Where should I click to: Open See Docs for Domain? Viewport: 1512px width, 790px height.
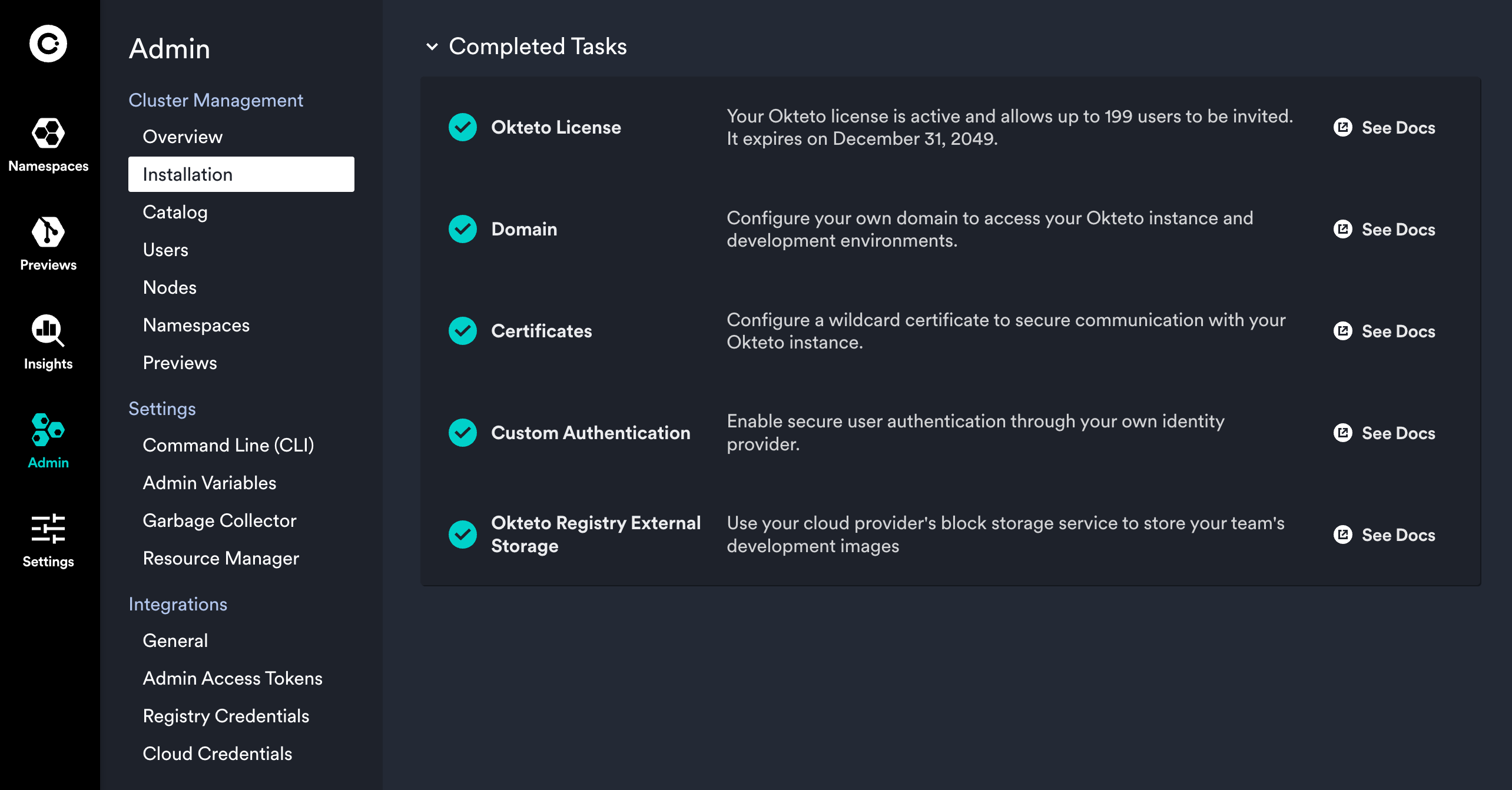[x=1398, y=229]
